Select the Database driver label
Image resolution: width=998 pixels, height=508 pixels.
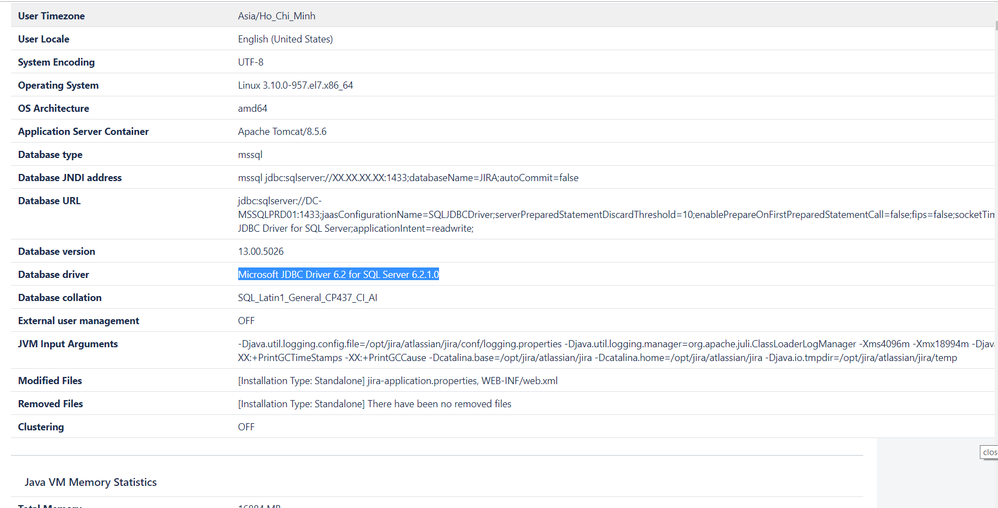[x=53, y=274]
